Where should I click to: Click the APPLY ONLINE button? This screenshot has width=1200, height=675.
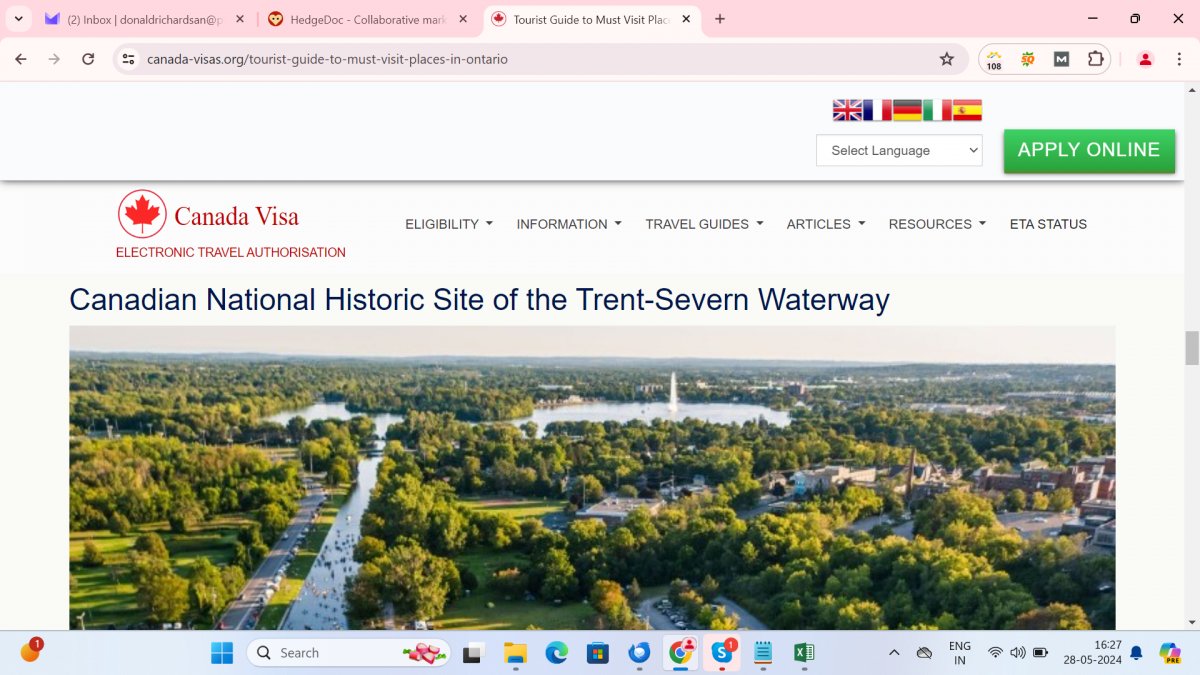tap(1089, 151)
